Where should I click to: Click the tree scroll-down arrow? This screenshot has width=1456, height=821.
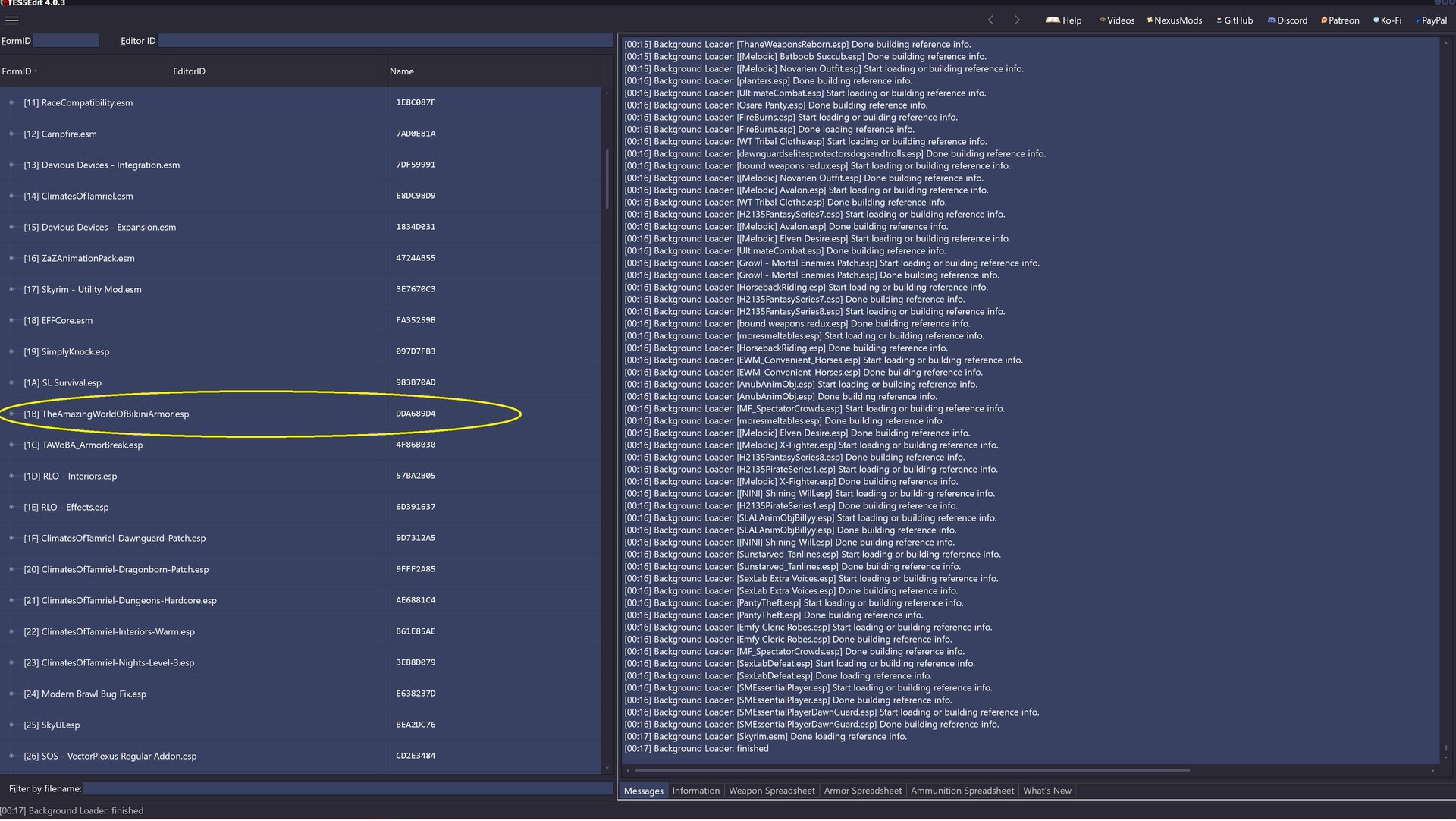[x=607, y=769]
